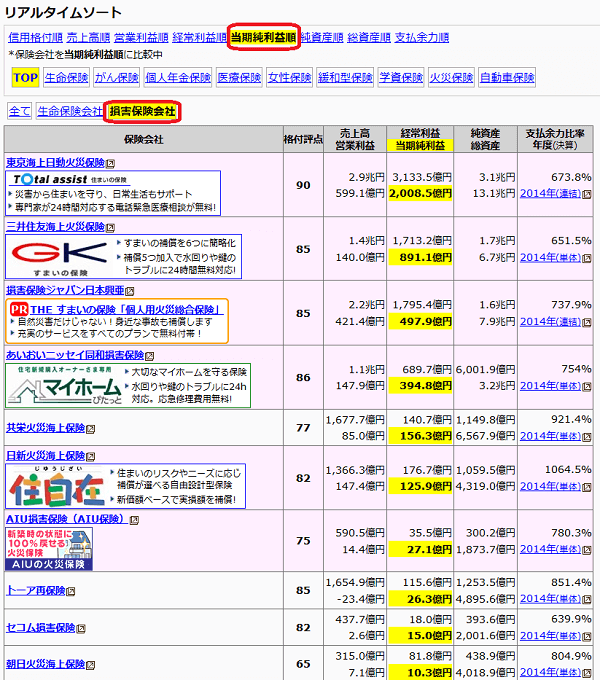Open the 医療保険 category

click(x=239, y=78)
